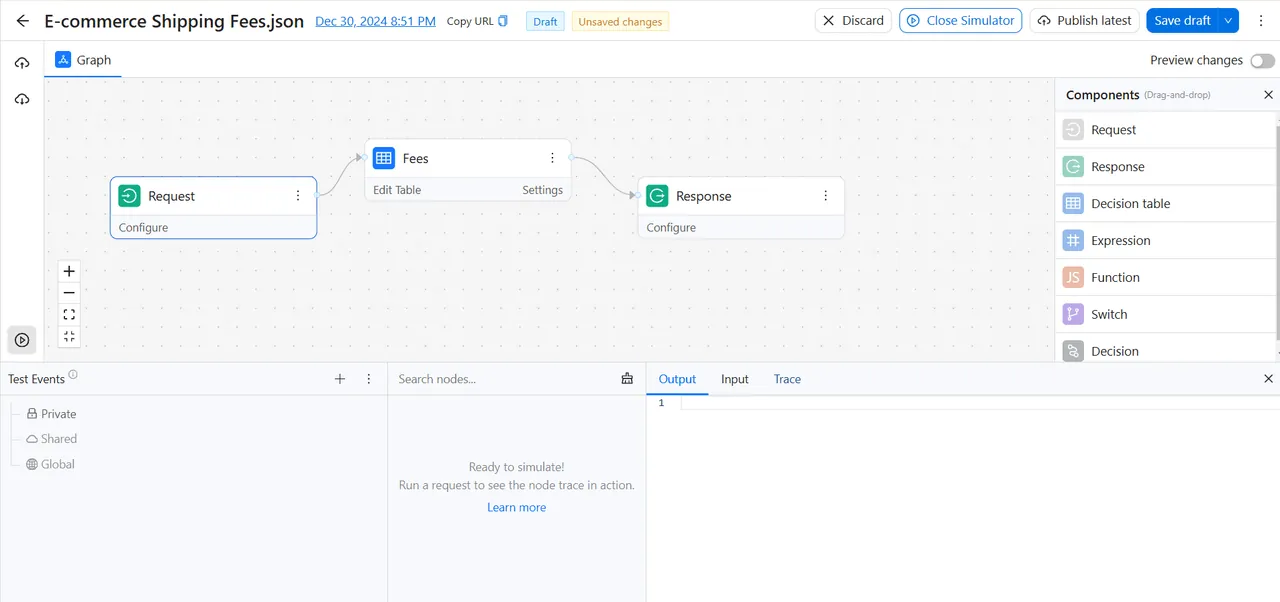Click the lower cloud upload icon in the left sidebar

(x=22, y=99)
